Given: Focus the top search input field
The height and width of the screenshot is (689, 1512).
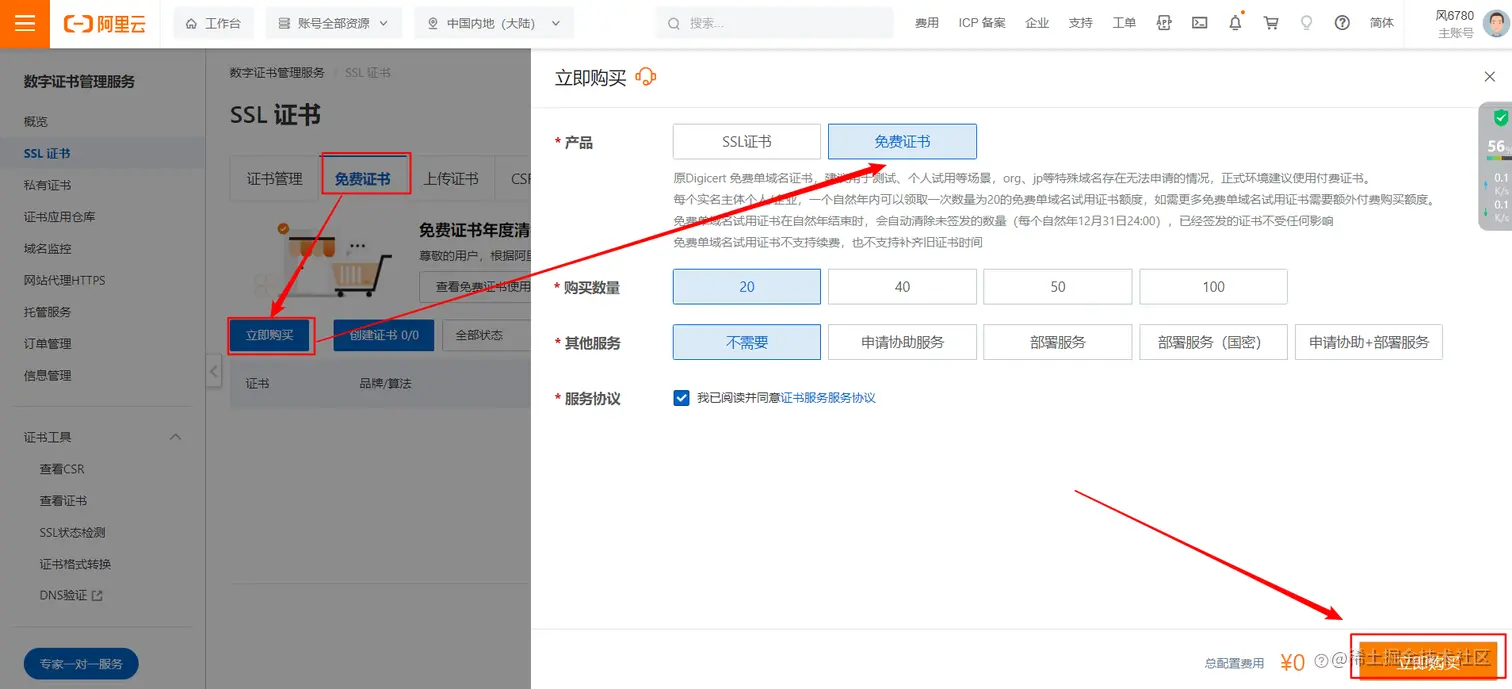Looking at the screenshot, I should pyautogui.click(x=775, y=23).
